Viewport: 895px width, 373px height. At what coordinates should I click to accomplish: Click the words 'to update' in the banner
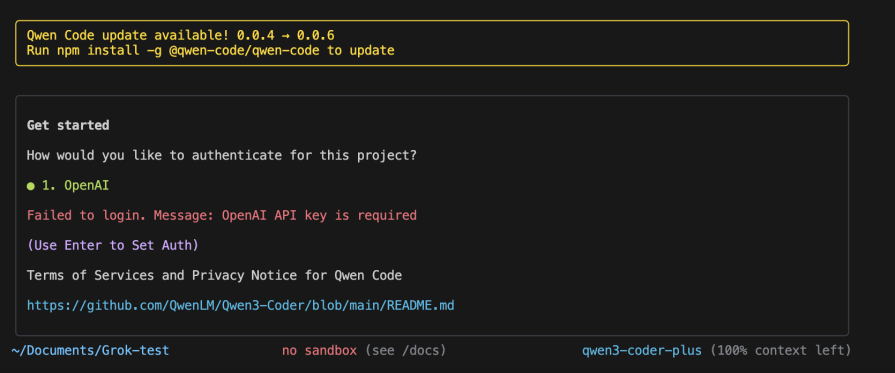click(361, 50)
